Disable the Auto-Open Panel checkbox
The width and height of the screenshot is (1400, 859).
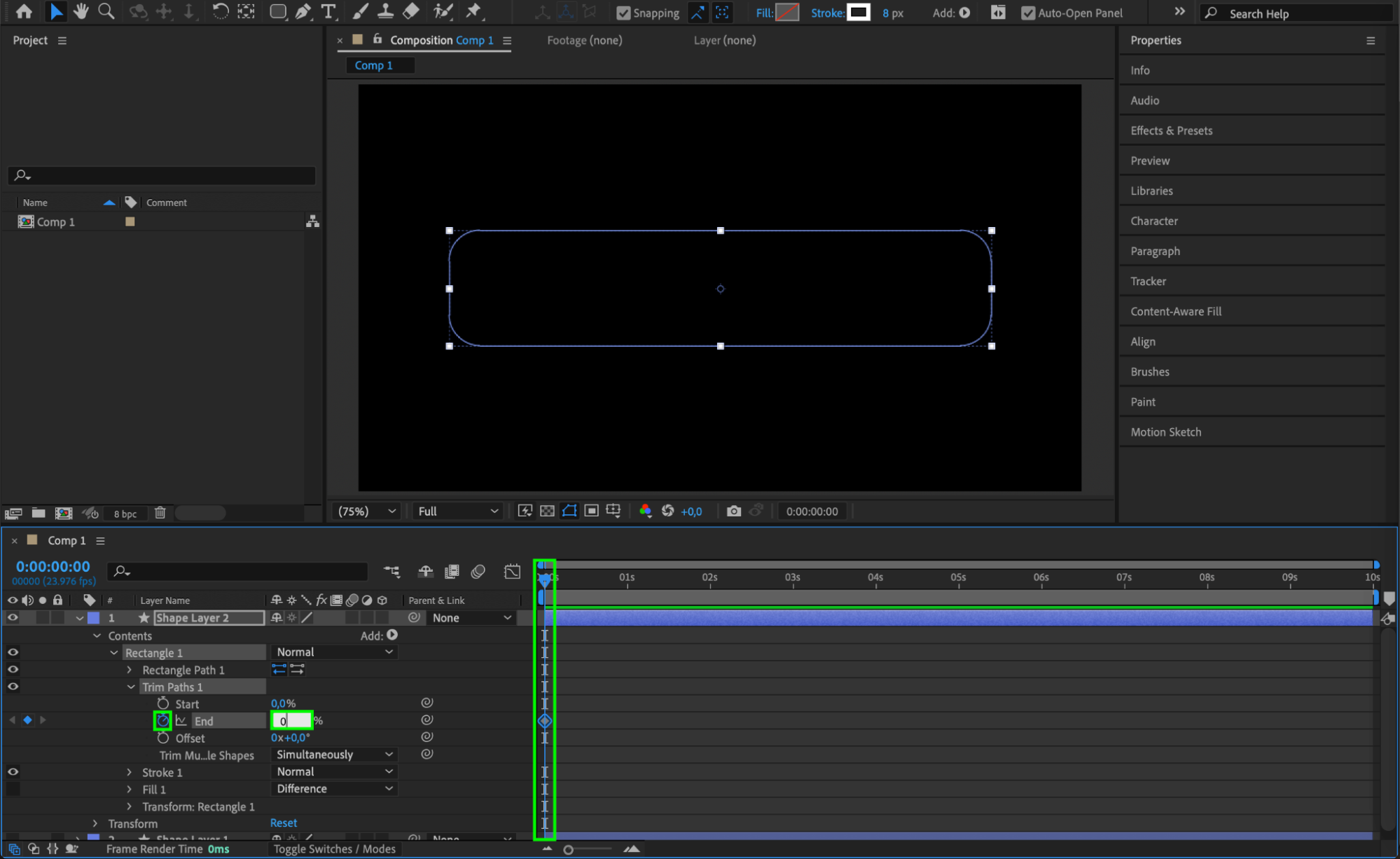coord(1027,13)
